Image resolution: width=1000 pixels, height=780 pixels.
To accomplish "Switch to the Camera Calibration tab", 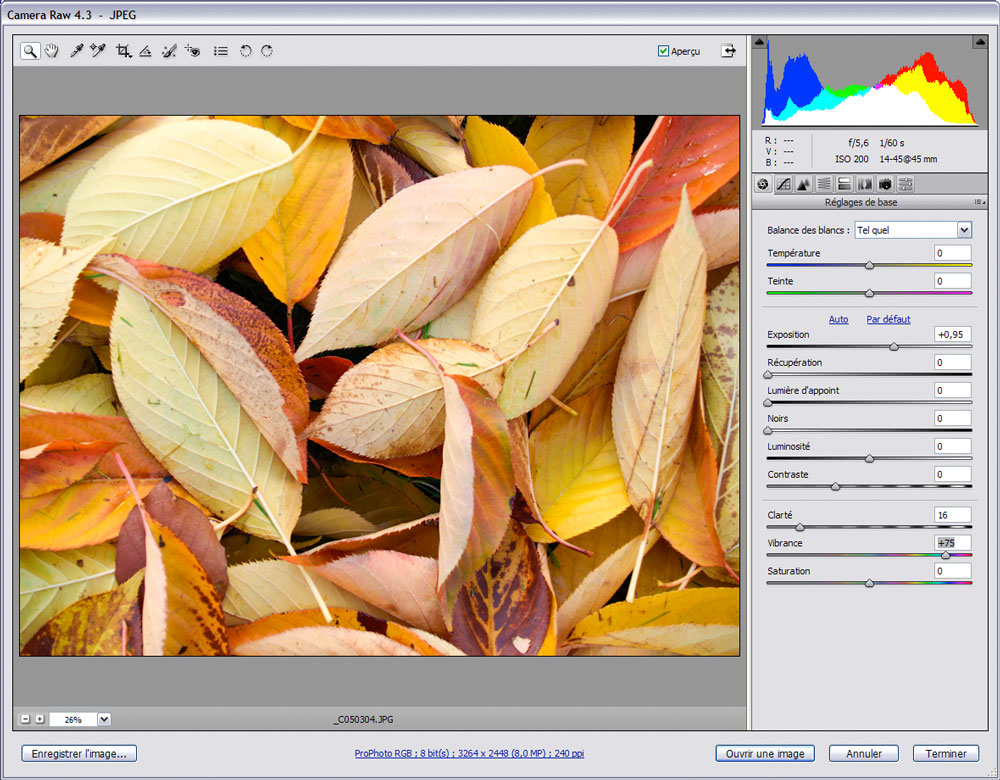I will [x=885, y=184].
